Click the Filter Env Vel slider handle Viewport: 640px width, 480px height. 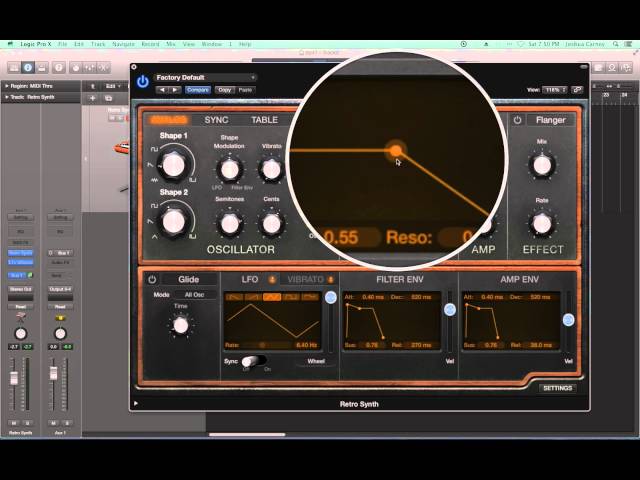click(x=450, y=310)
